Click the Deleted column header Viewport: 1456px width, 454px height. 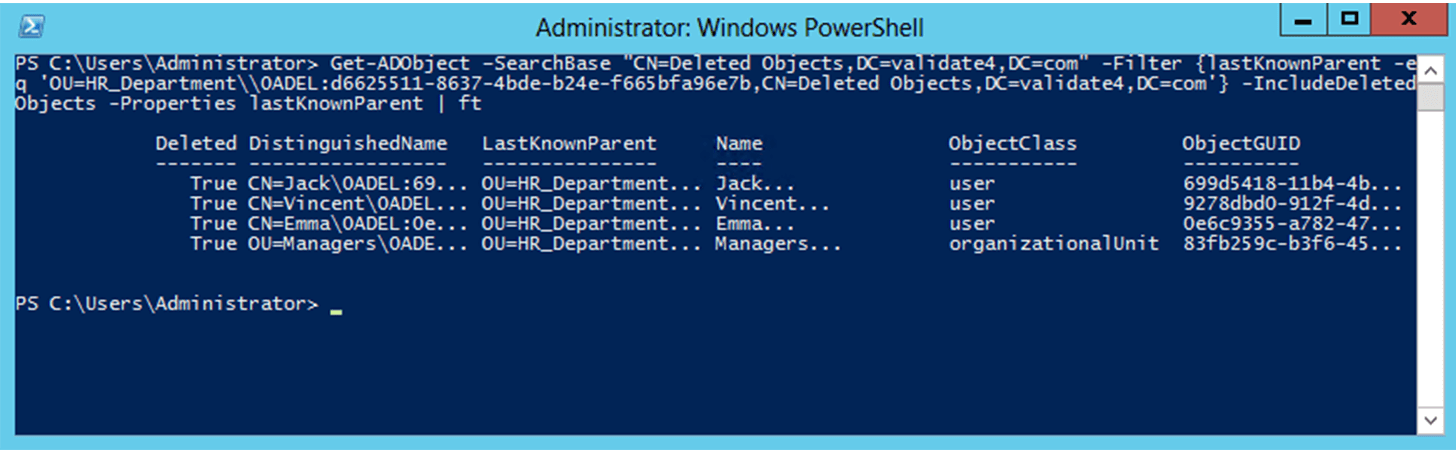(196, 143)
